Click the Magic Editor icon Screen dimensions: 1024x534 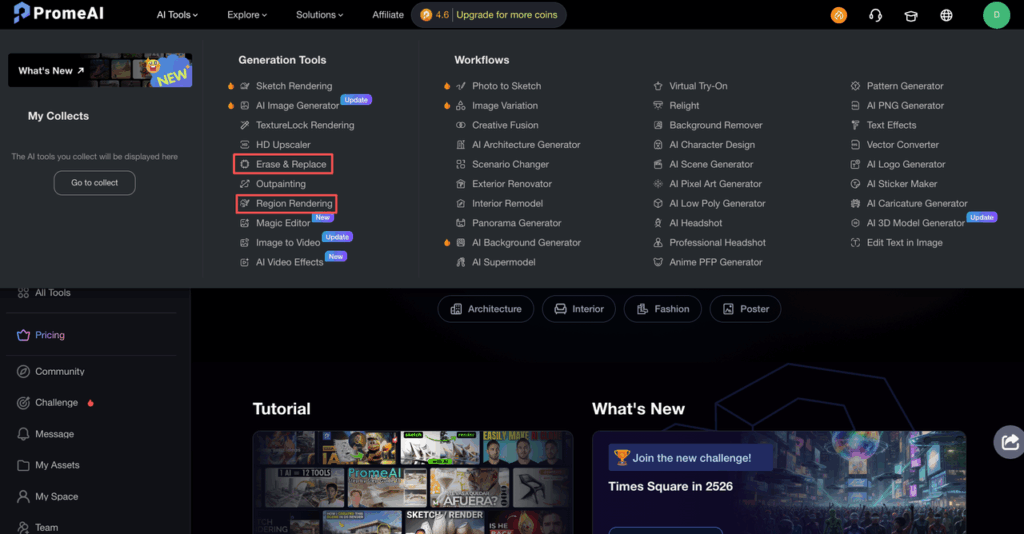pyautogui.click(x=245, y=223)
